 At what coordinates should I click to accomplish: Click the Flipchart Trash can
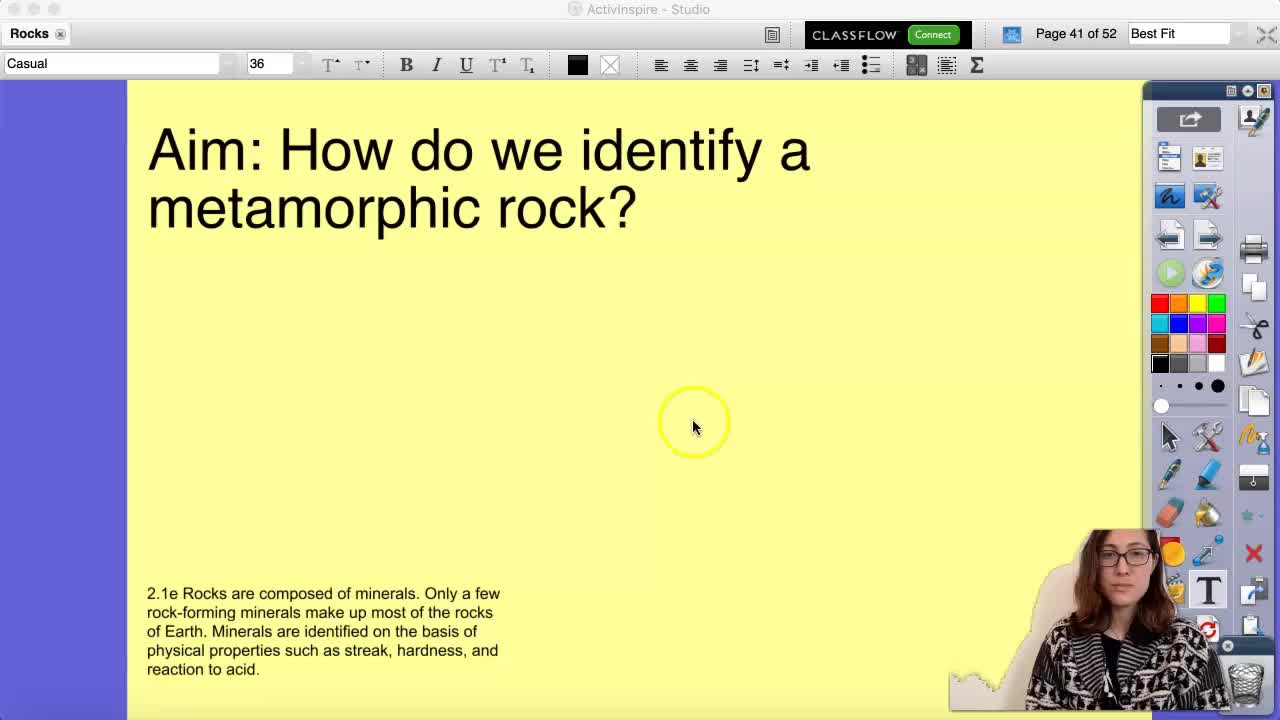click(x=1245, y=683)
